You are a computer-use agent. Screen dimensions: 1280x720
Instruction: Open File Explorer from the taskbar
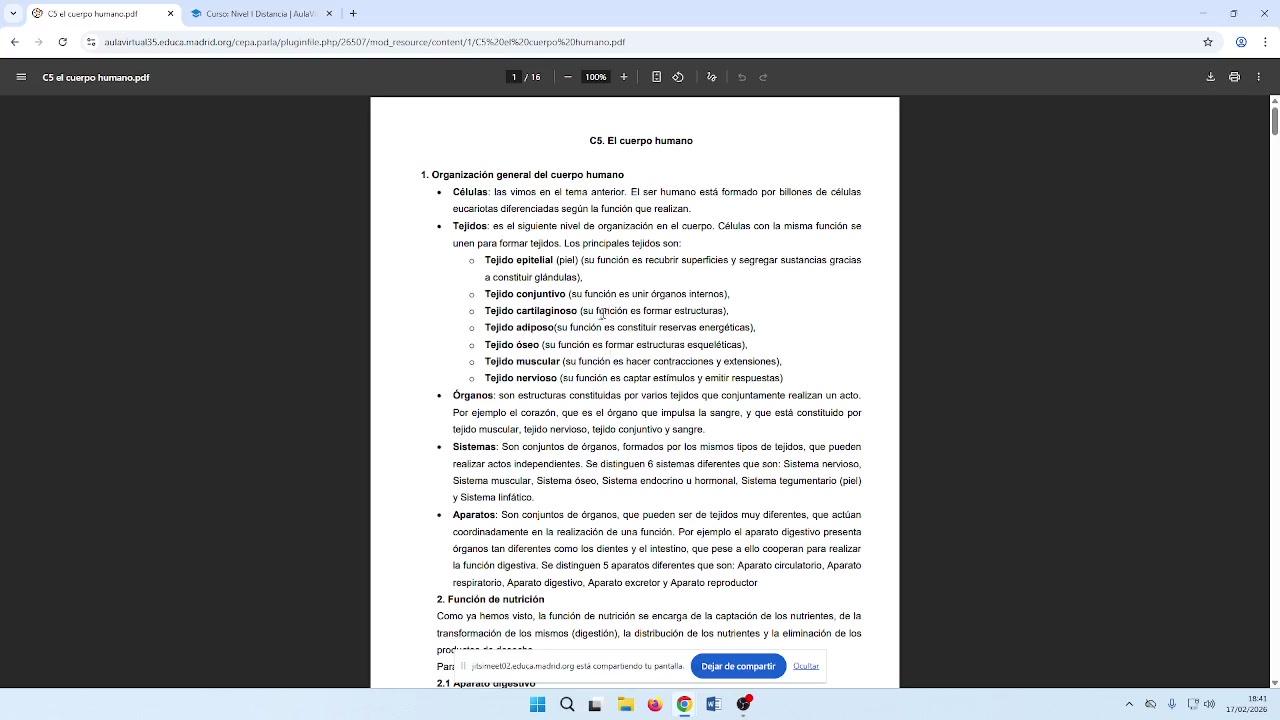pyautogui.click(x=625, y=704)
